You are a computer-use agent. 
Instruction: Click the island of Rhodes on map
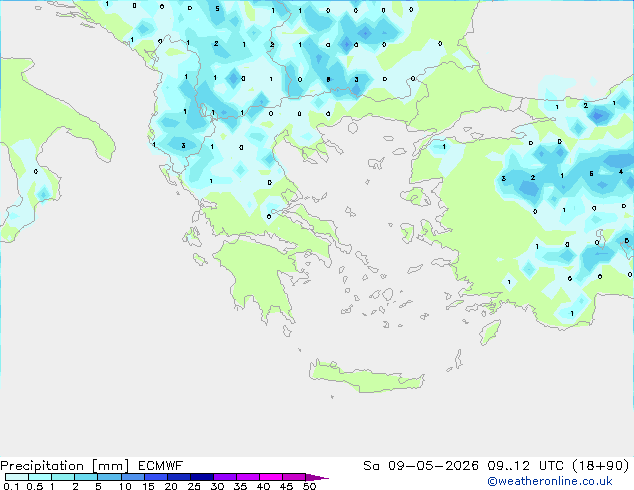click(x=490, y=332)
